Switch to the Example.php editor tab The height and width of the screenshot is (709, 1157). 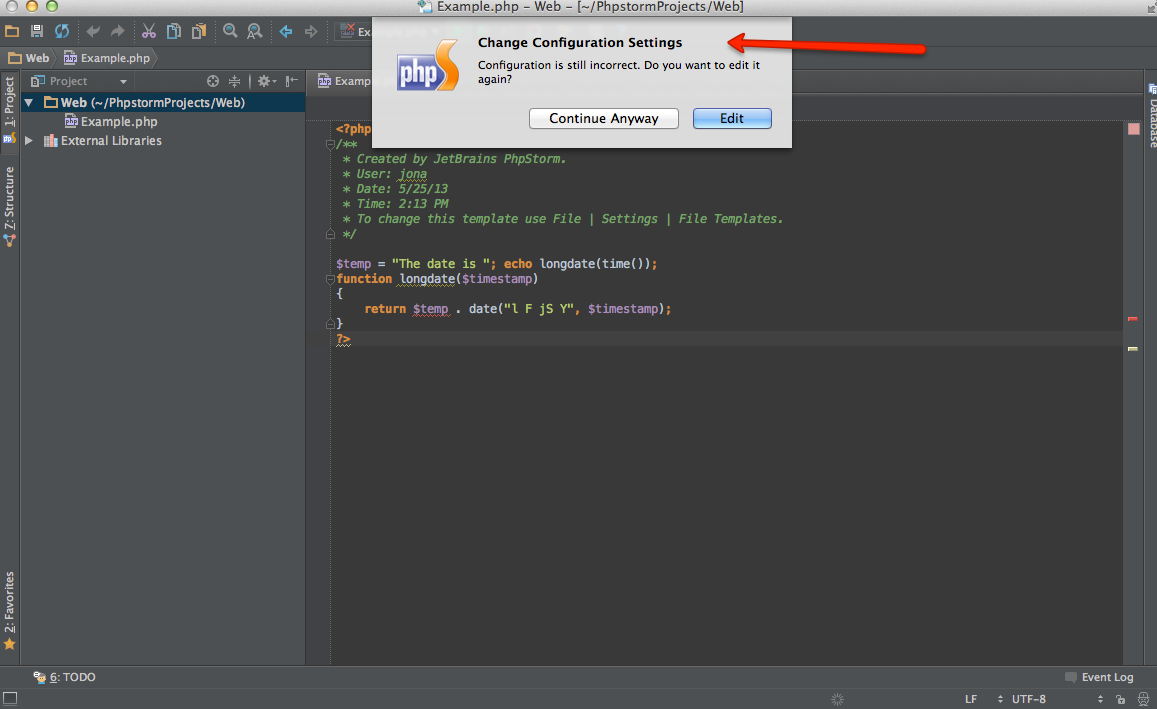point(344,81)
